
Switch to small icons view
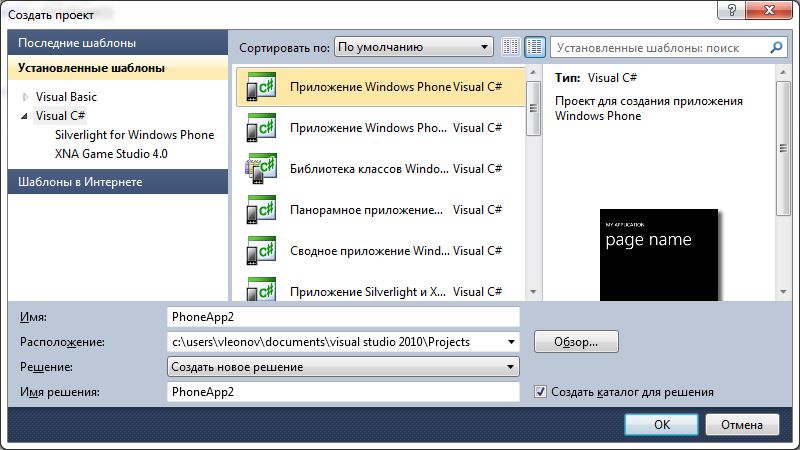click(510, 47)
